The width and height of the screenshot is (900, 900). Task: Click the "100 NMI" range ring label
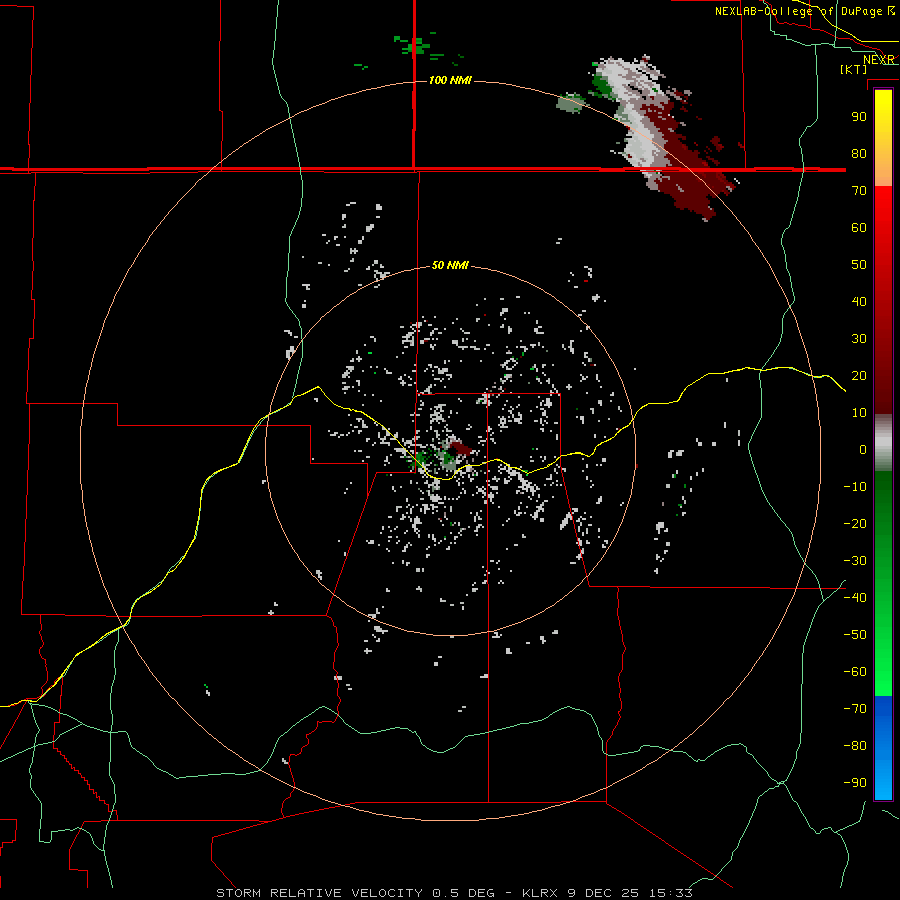coord(450,80)
